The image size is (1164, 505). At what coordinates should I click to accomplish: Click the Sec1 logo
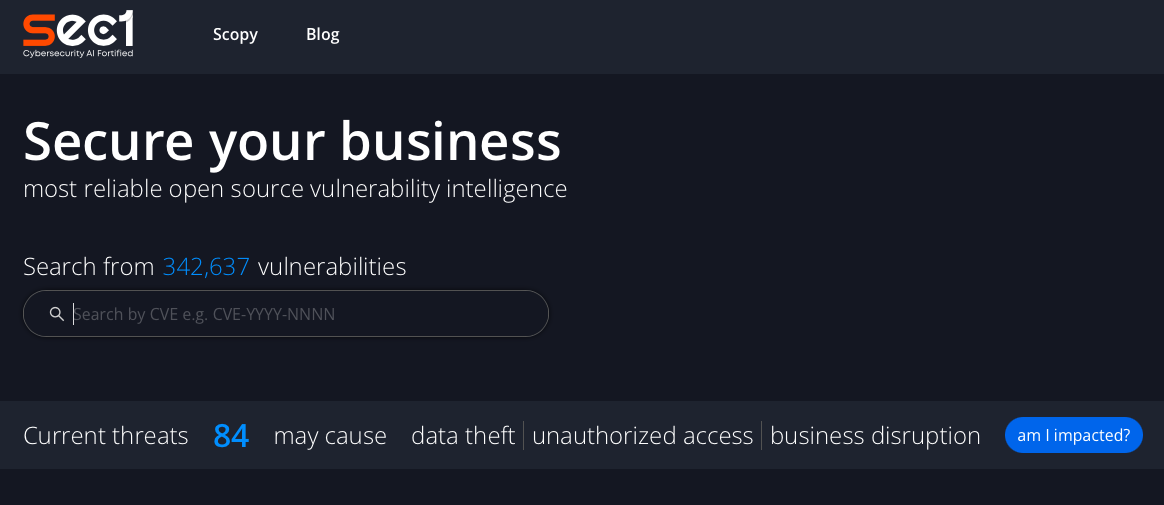(x=78, y=29)
